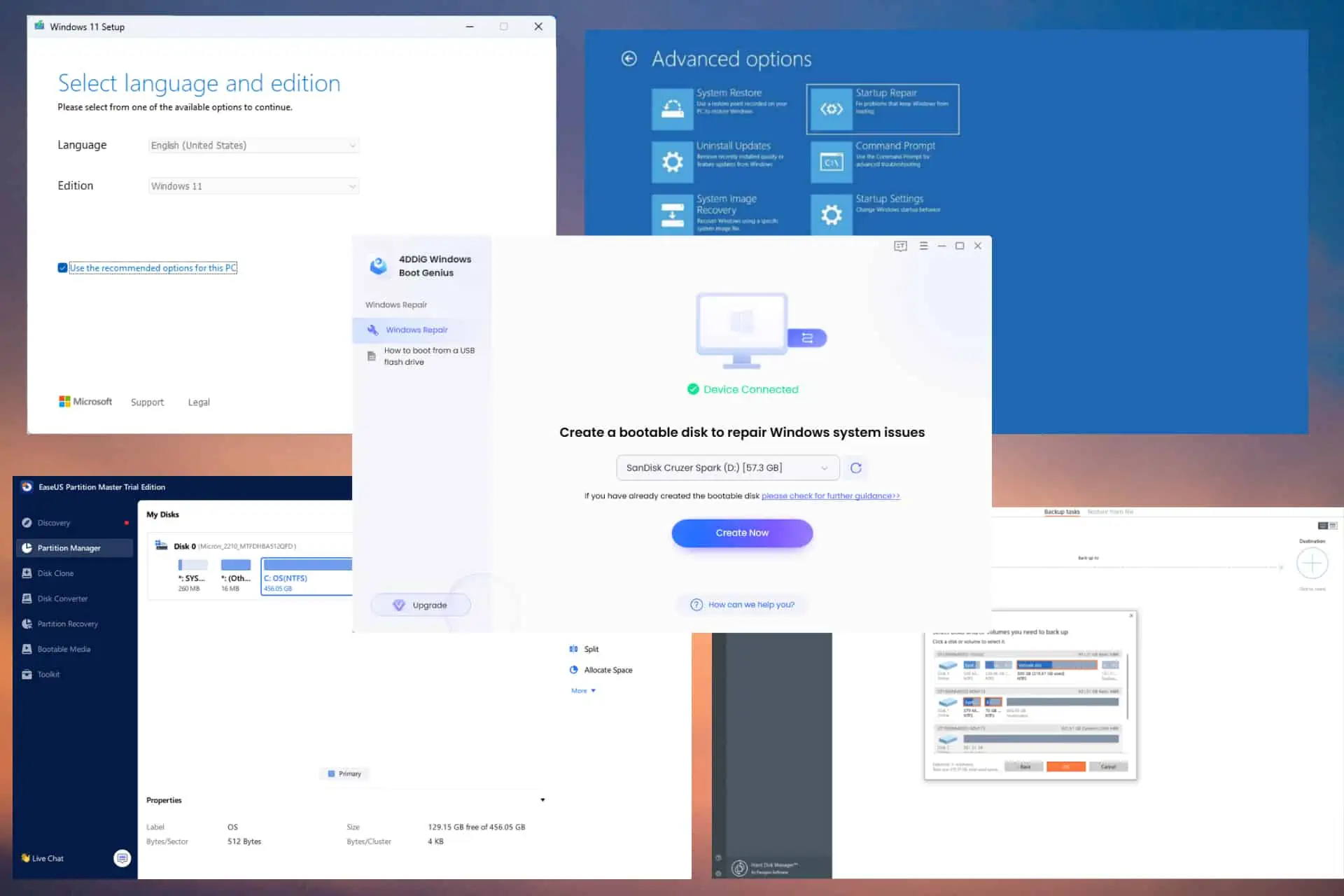Select Windows Repair tab in 4DDiG Boot Genius
Screen dimensions: 1344x896
coord(416,328)
